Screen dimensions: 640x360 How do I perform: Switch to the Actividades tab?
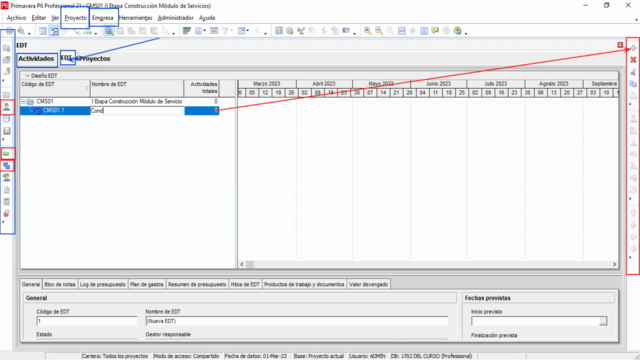coord(36,59)
